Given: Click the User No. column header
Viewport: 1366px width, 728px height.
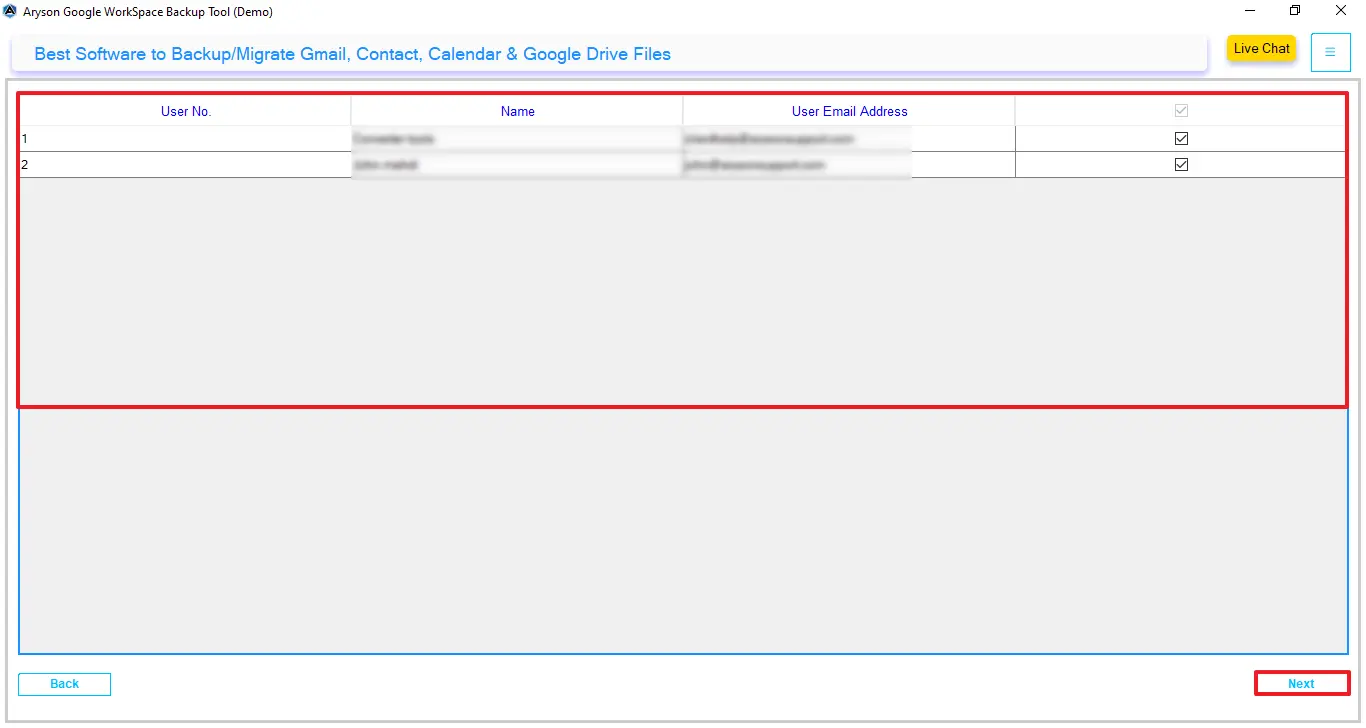Looking at the screenshot, I should (x=185, y=110).
